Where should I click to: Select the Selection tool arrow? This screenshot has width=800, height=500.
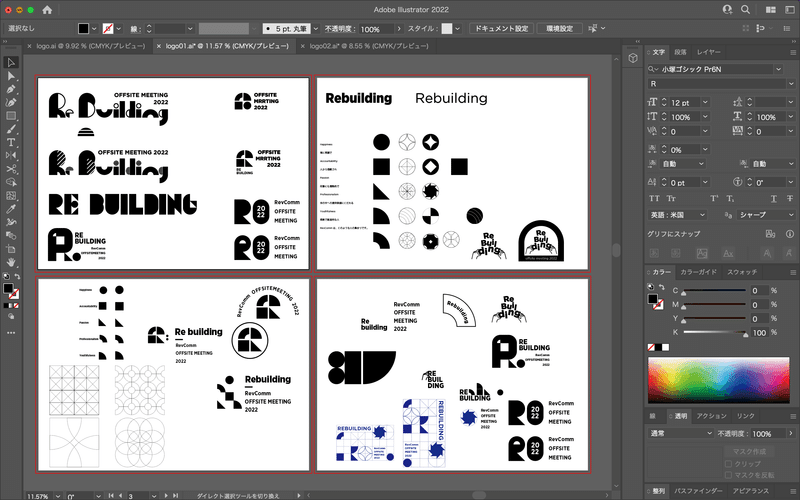11,62
